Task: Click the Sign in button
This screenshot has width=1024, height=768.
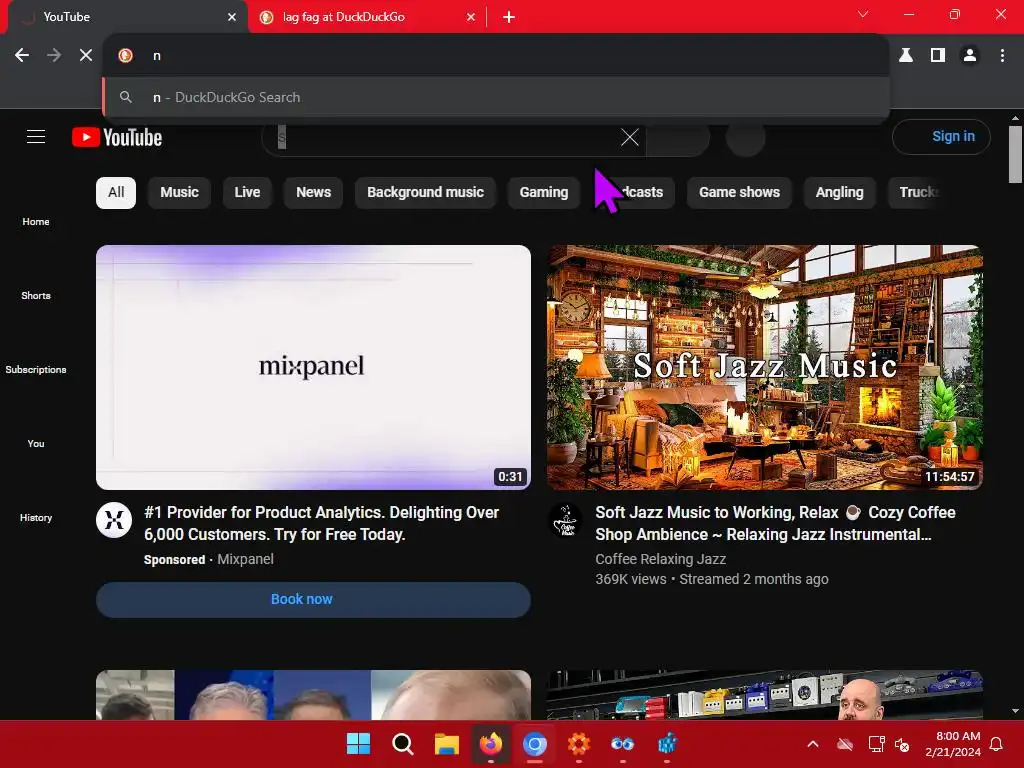Action: click(941, 136)
